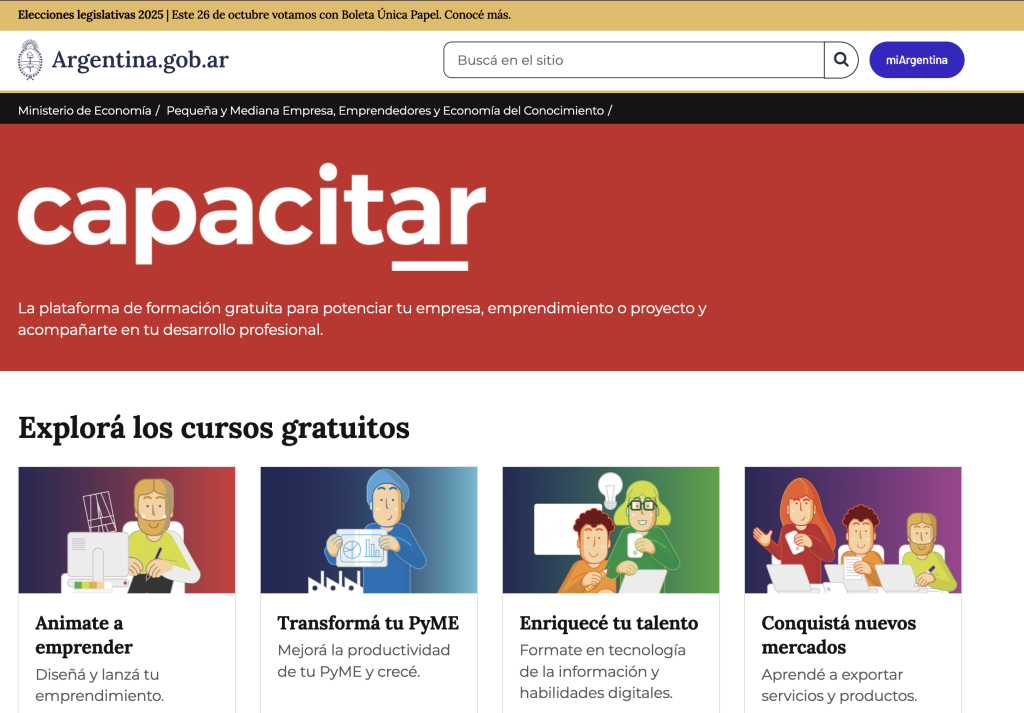Click 'Diseñá y lanzá tu emprendimiento' description
The height and width of the screenshot is (713, 1024).
99,685
